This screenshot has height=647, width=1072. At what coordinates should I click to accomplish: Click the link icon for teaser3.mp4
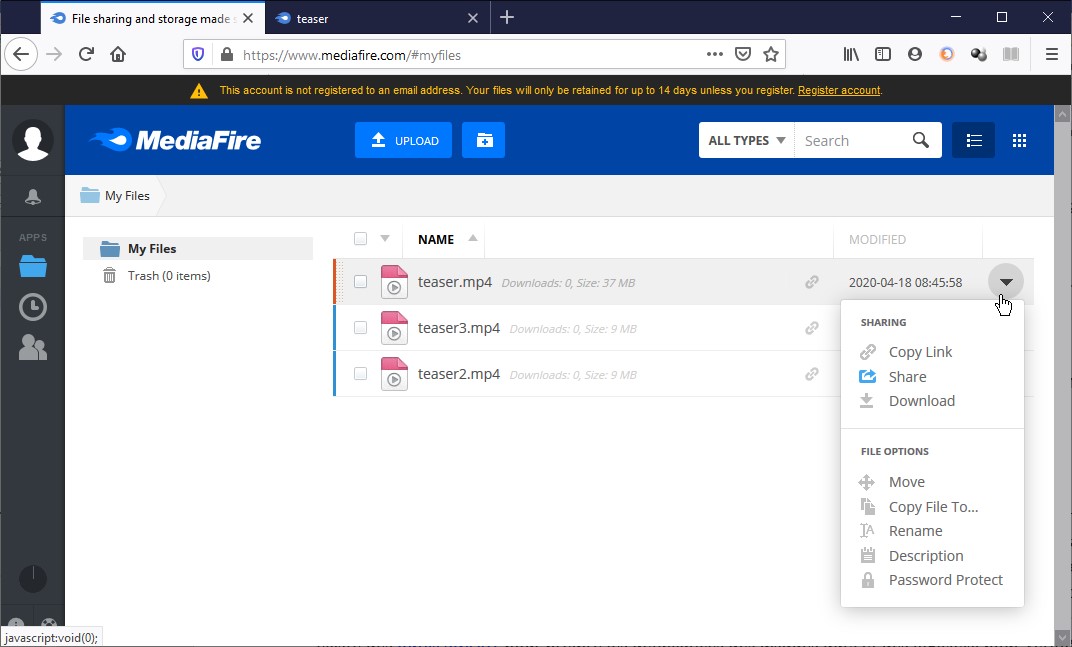point(812,328)
